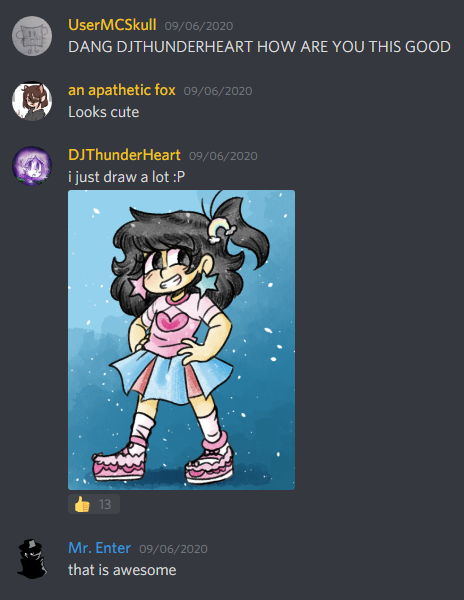
Task: Open the attached drawing of the girl
Action: [181, 340]
